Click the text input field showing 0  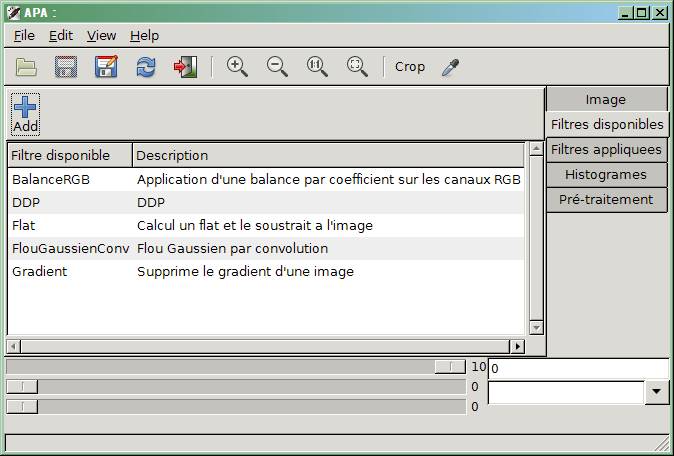click(578, 369)
